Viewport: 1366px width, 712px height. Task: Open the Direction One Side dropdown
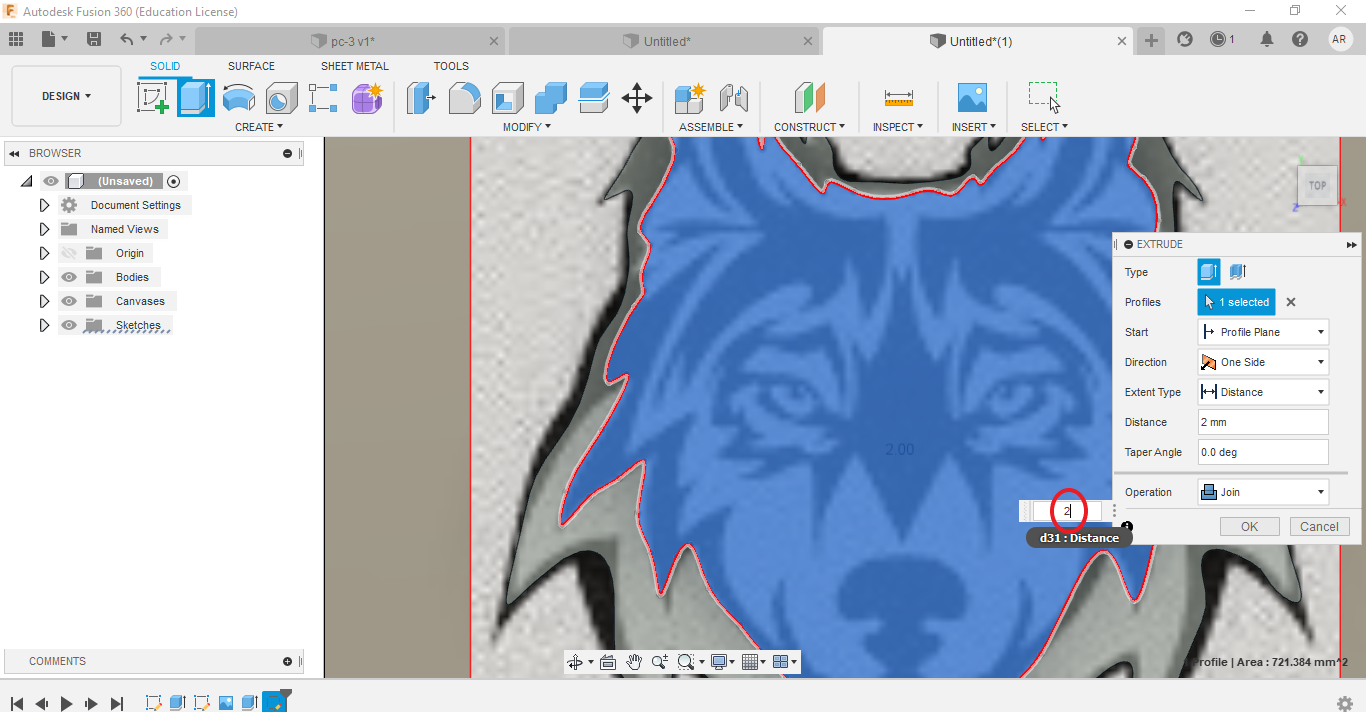1263,362
